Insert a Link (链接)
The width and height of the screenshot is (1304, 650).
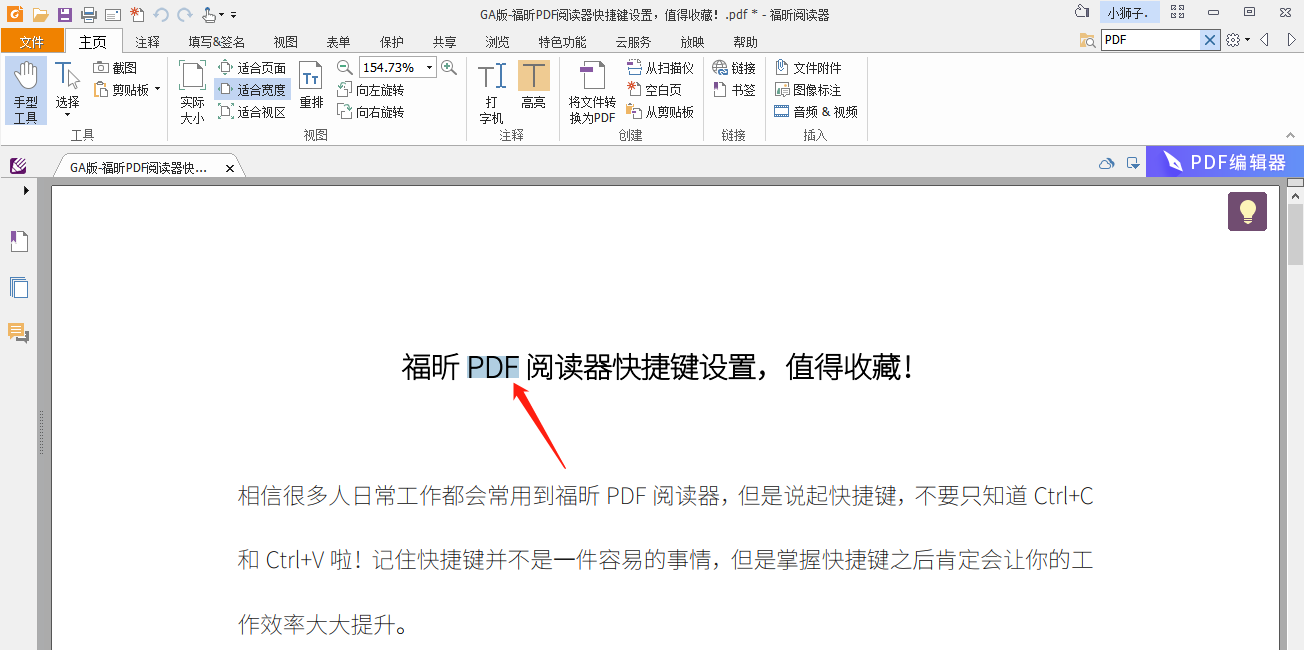[734, 68]
